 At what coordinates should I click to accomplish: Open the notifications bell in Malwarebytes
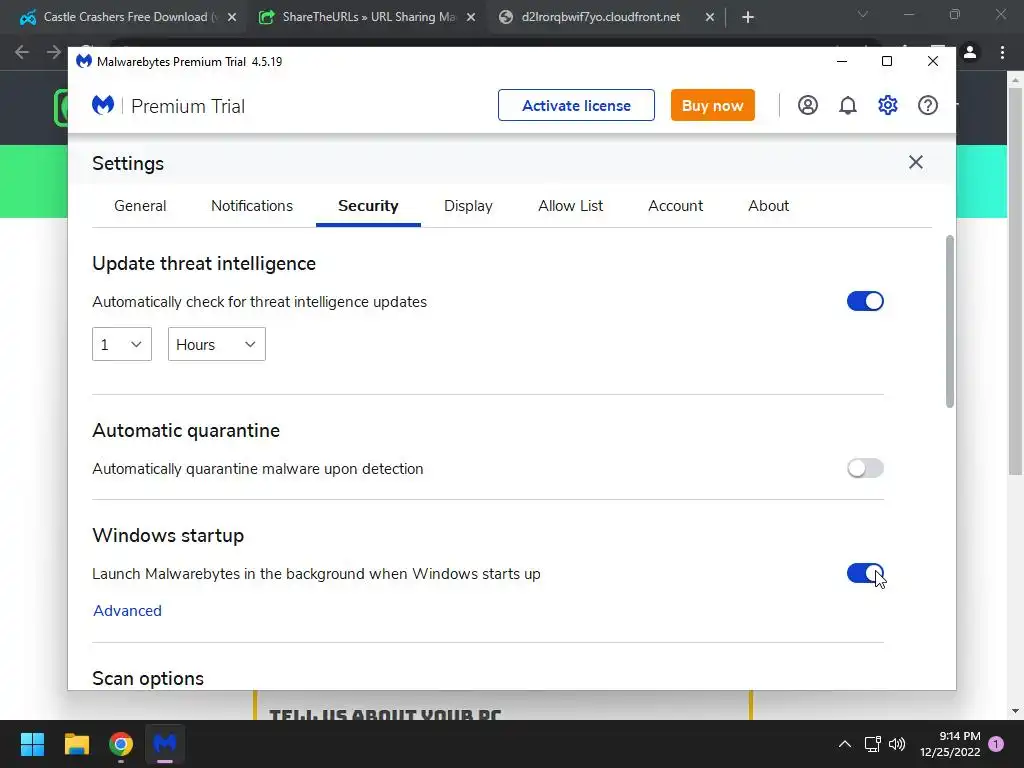[x=848, y=105]
